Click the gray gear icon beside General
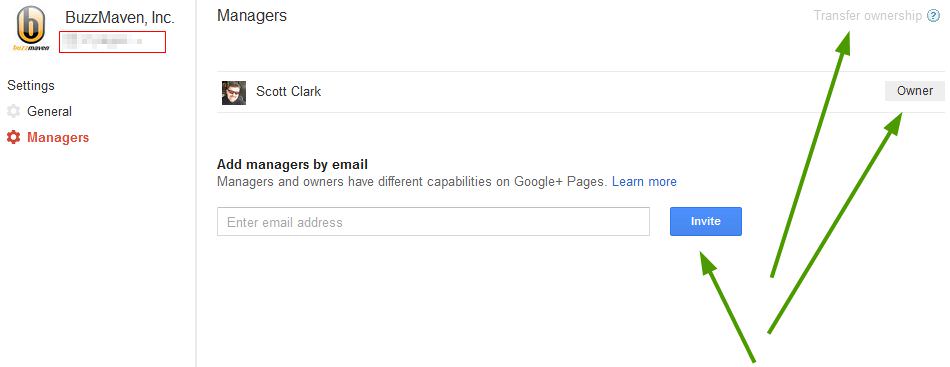 [x=13, y=111]
